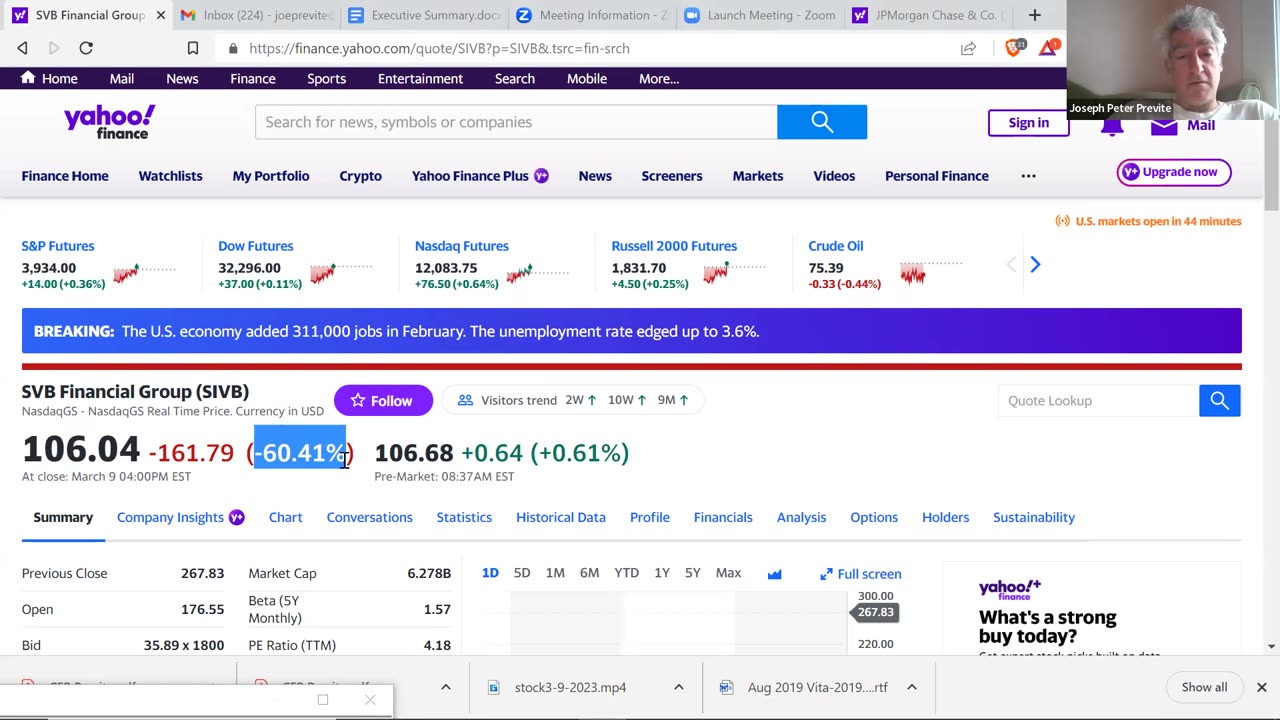Click visitors trend people icon

pos(465,400)
